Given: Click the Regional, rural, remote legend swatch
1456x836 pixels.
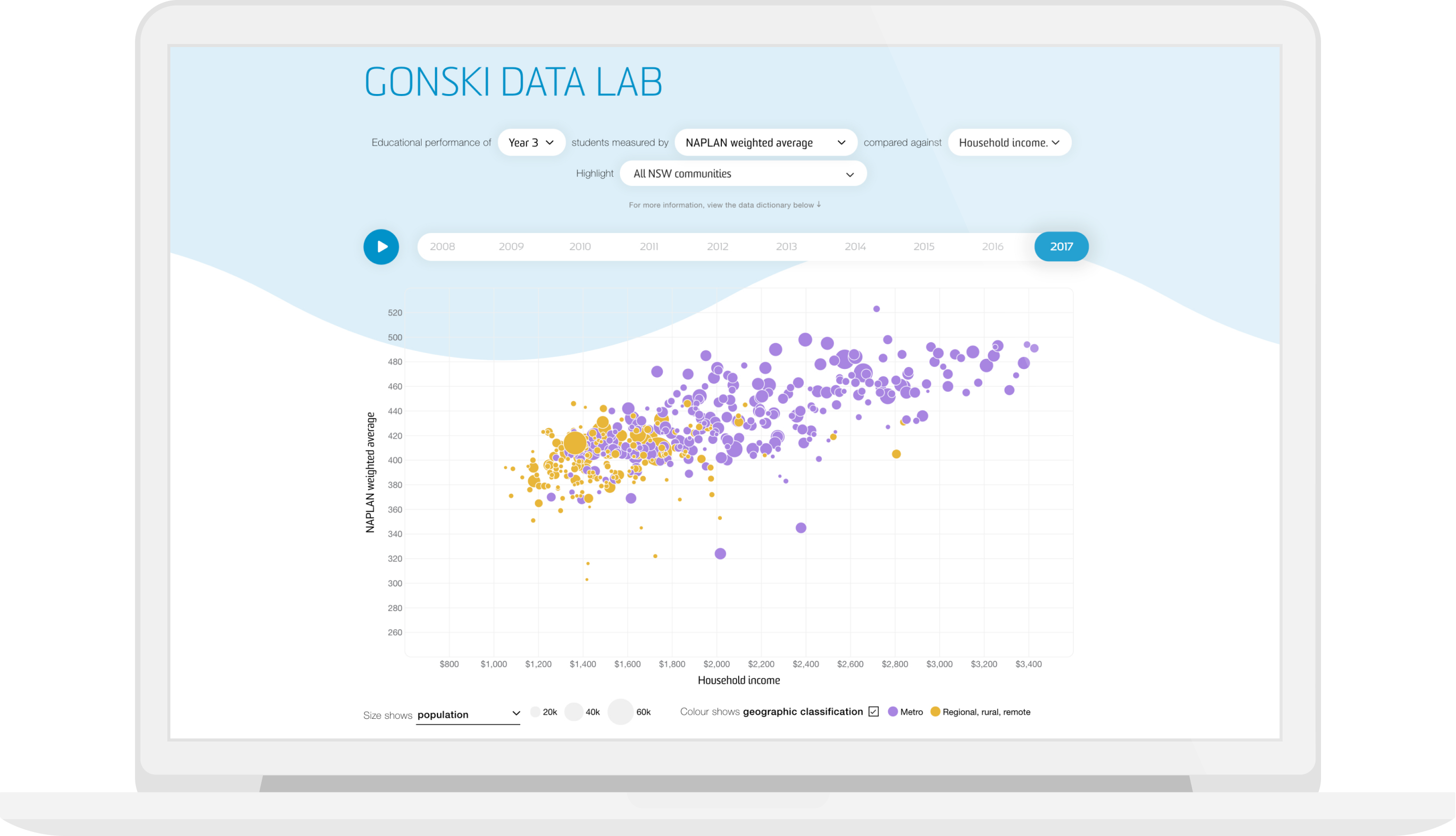Looking at the screenshot, I should click(935, 712).
